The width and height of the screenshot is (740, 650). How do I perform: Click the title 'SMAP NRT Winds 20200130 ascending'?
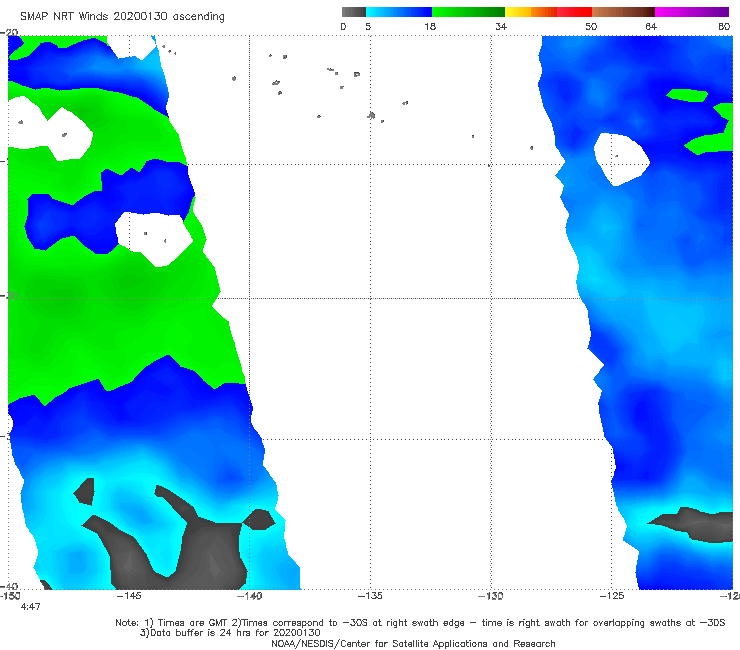click(122, 17)
